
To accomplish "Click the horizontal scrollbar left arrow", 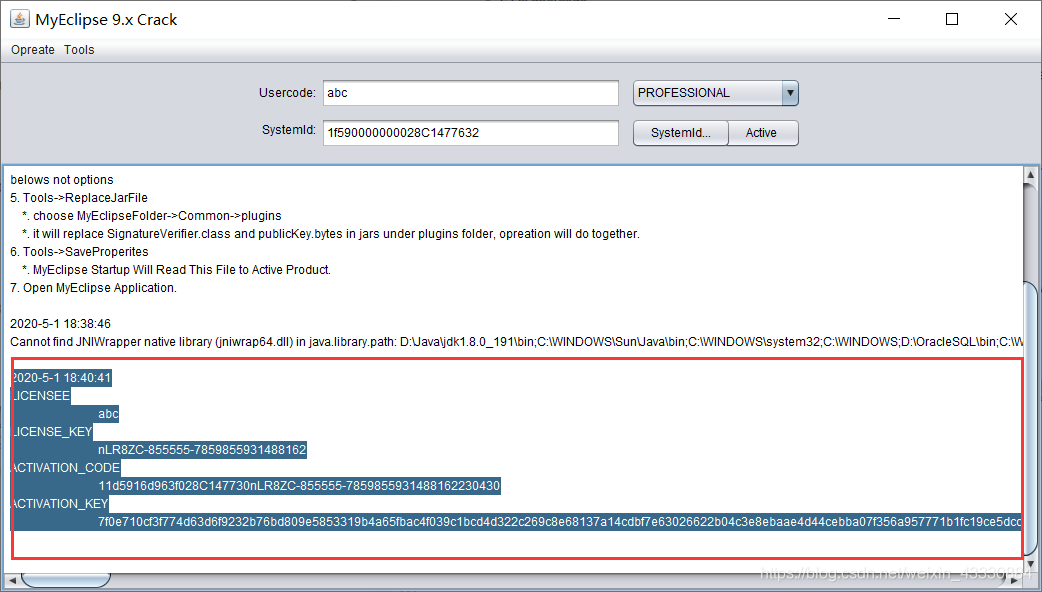I will click(12, 581).
